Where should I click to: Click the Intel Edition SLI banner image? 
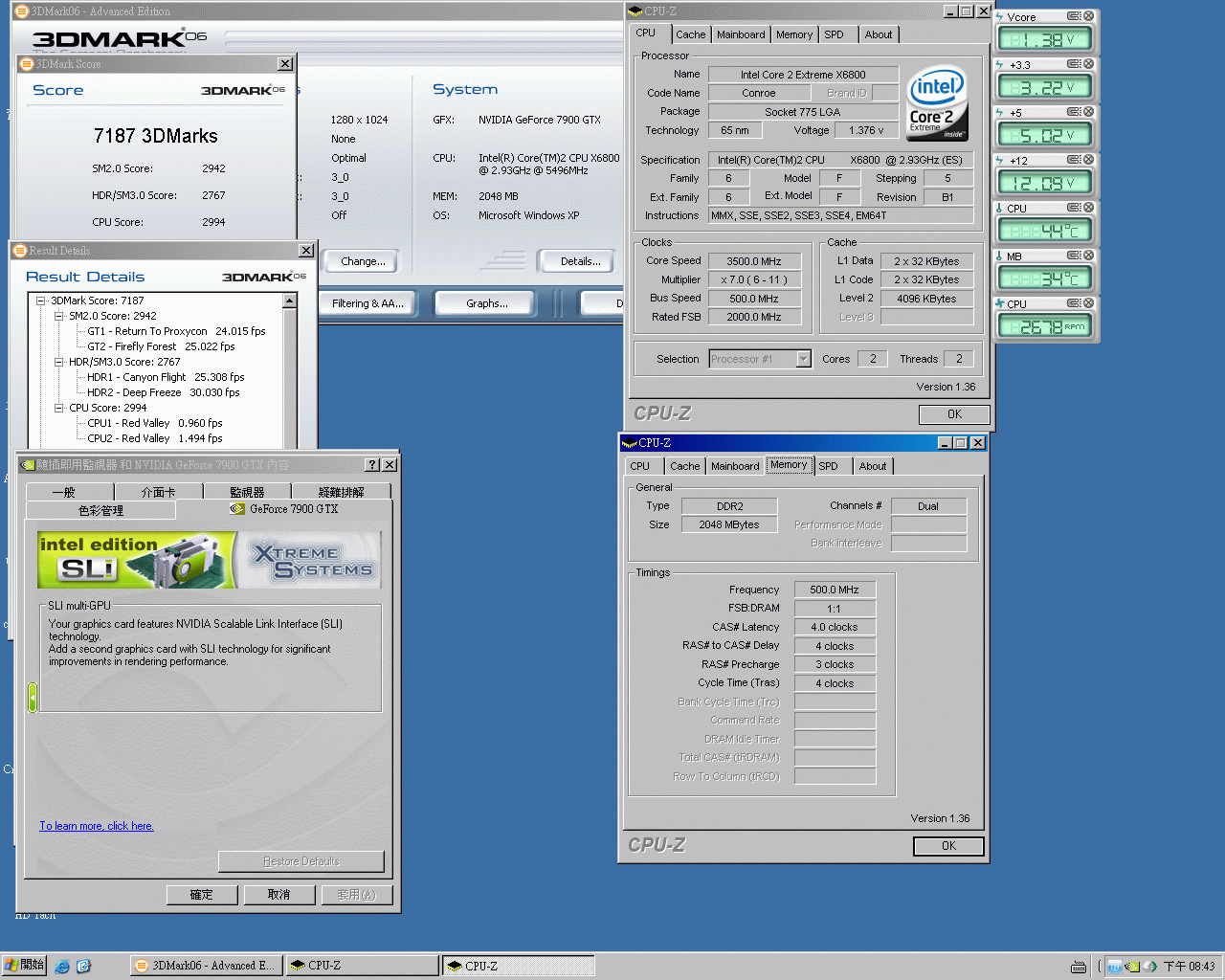[x=209, y=560]
